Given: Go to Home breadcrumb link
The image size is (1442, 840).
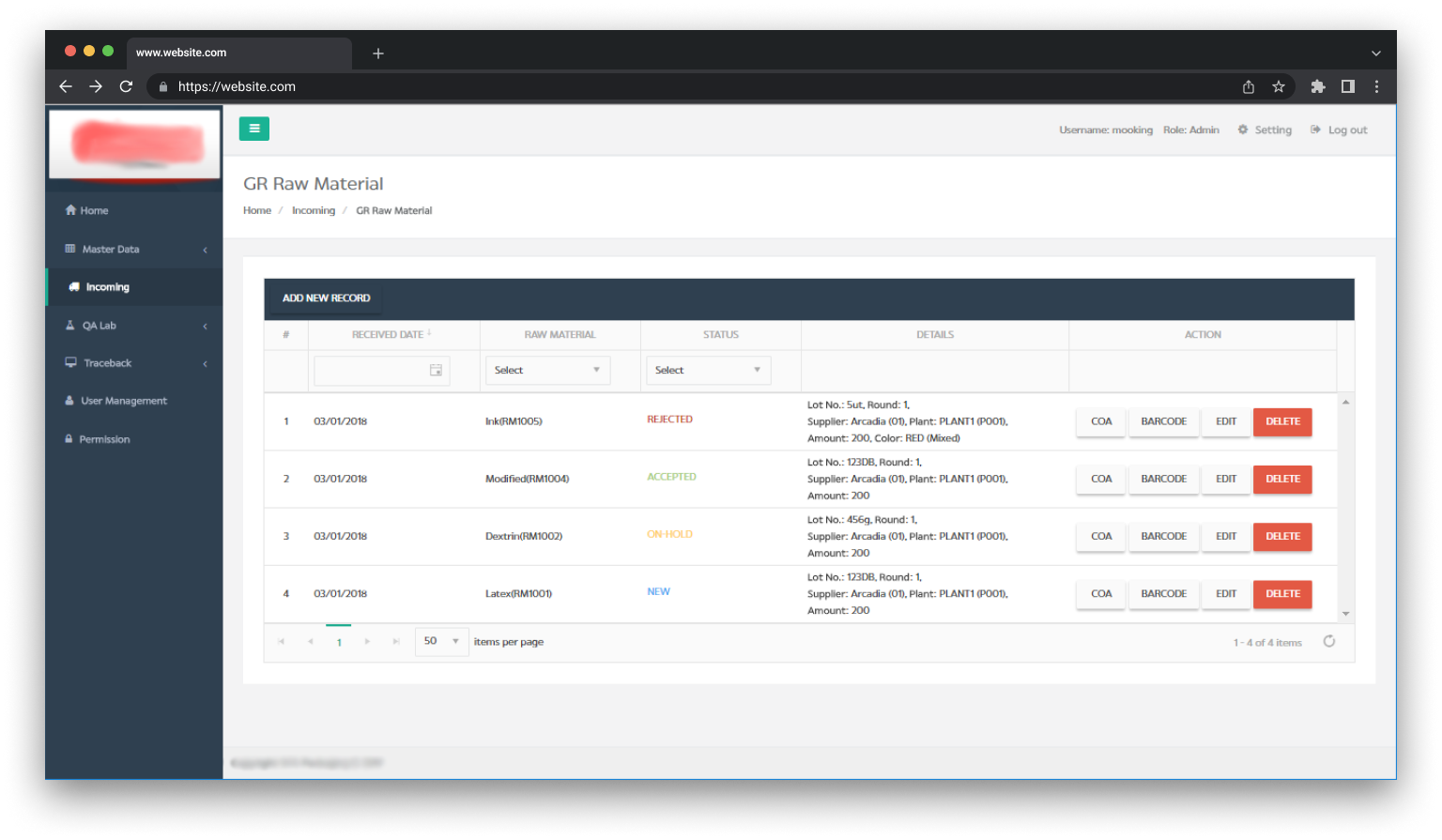Looking at the screenshot, I should click(257, 210).
